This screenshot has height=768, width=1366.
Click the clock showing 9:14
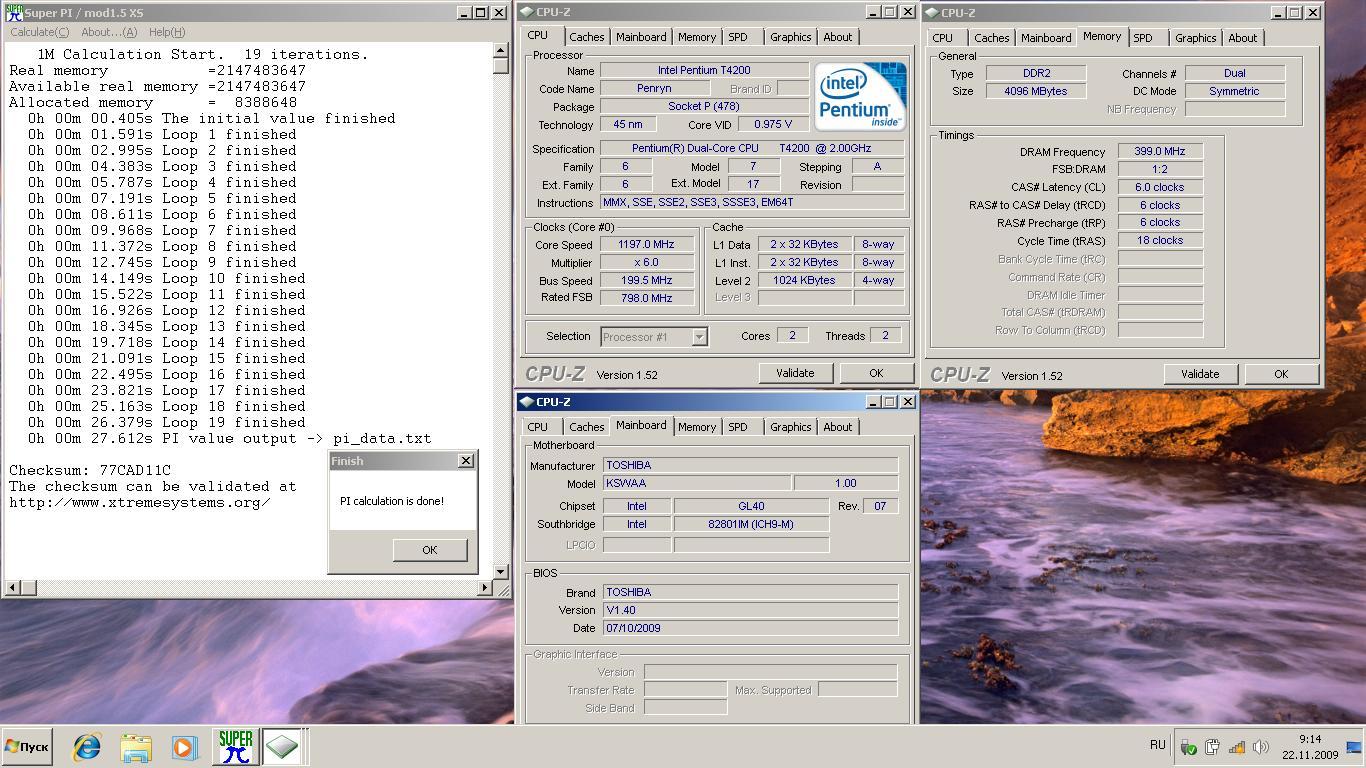[1310, 739]
